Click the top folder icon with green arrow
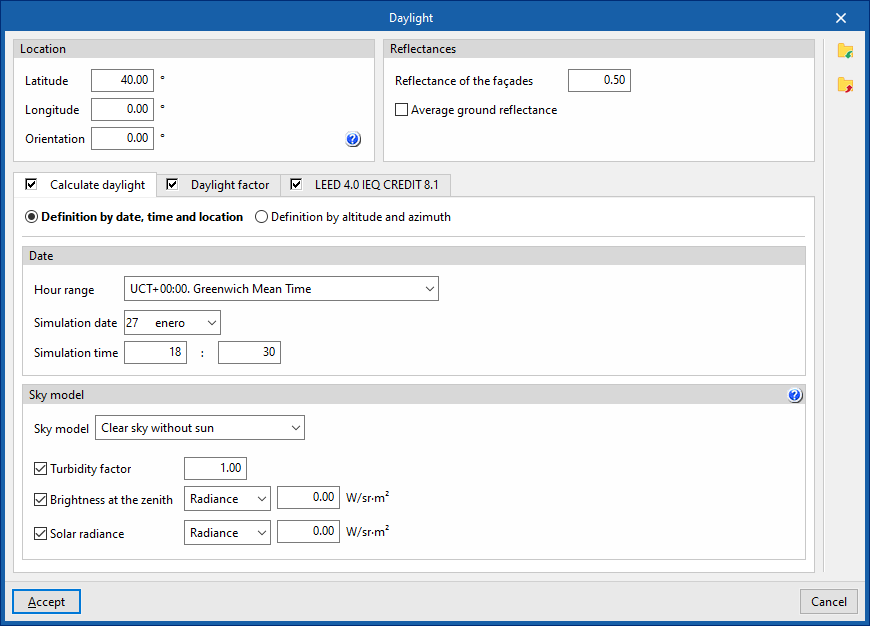 coord(845,51)
